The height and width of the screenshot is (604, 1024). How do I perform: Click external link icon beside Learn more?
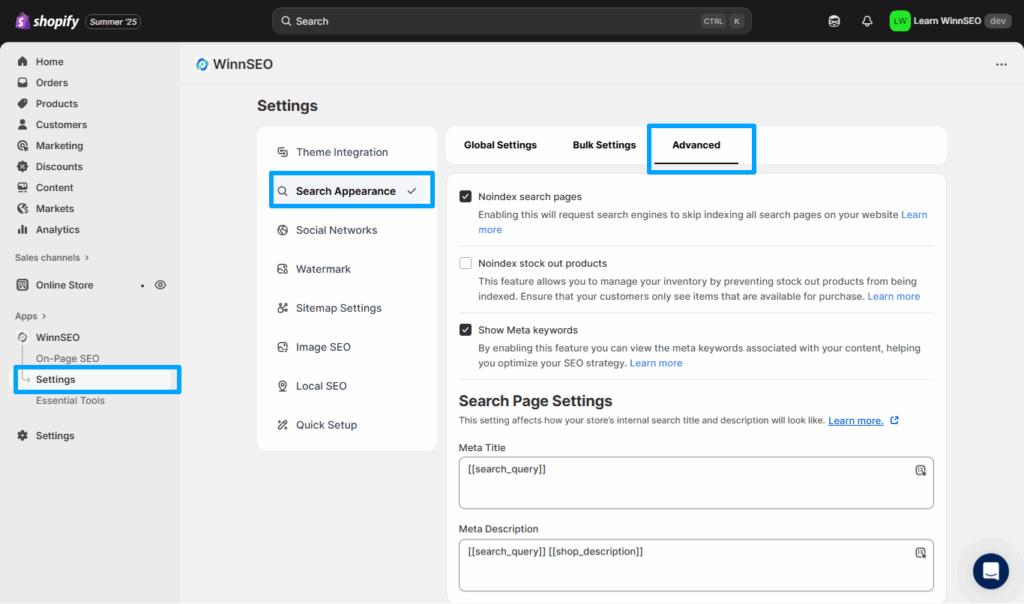tap(895, 420)
